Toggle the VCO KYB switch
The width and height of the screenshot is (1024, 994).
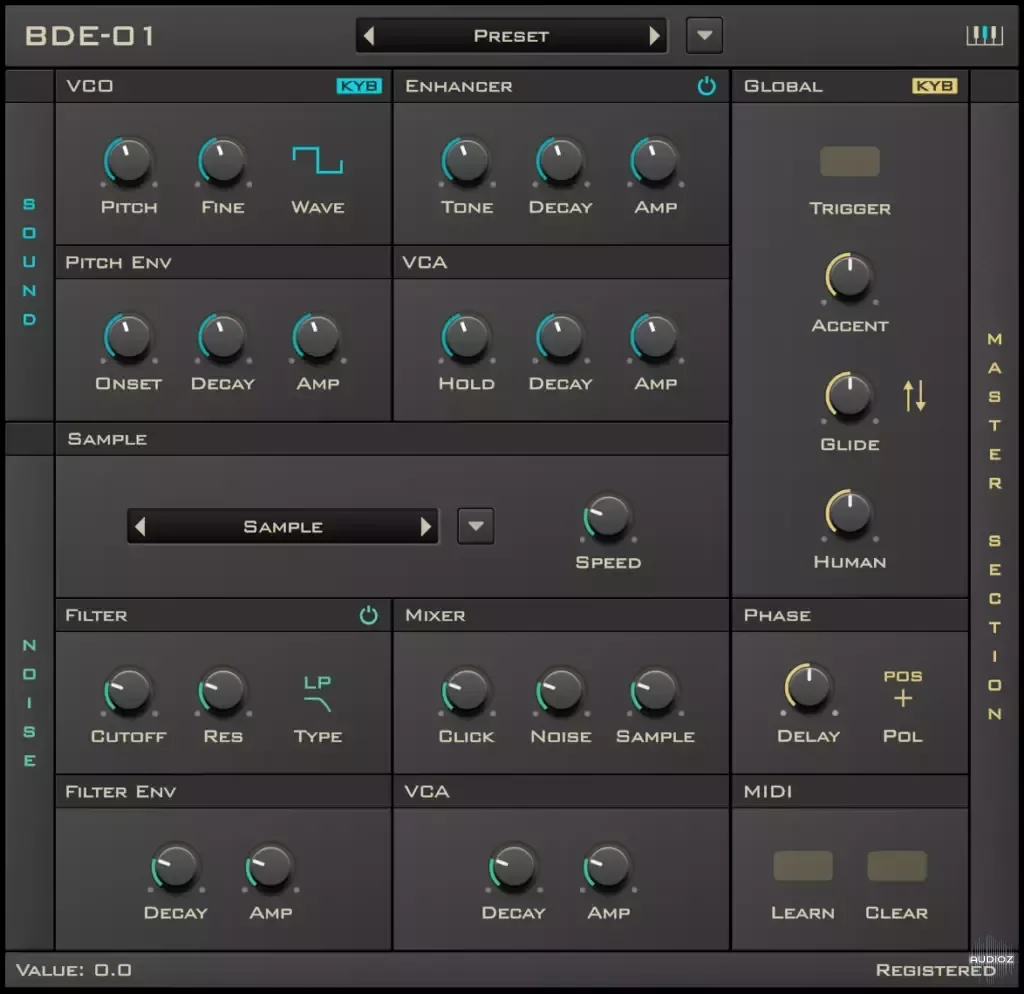click(x=359, y=86)
